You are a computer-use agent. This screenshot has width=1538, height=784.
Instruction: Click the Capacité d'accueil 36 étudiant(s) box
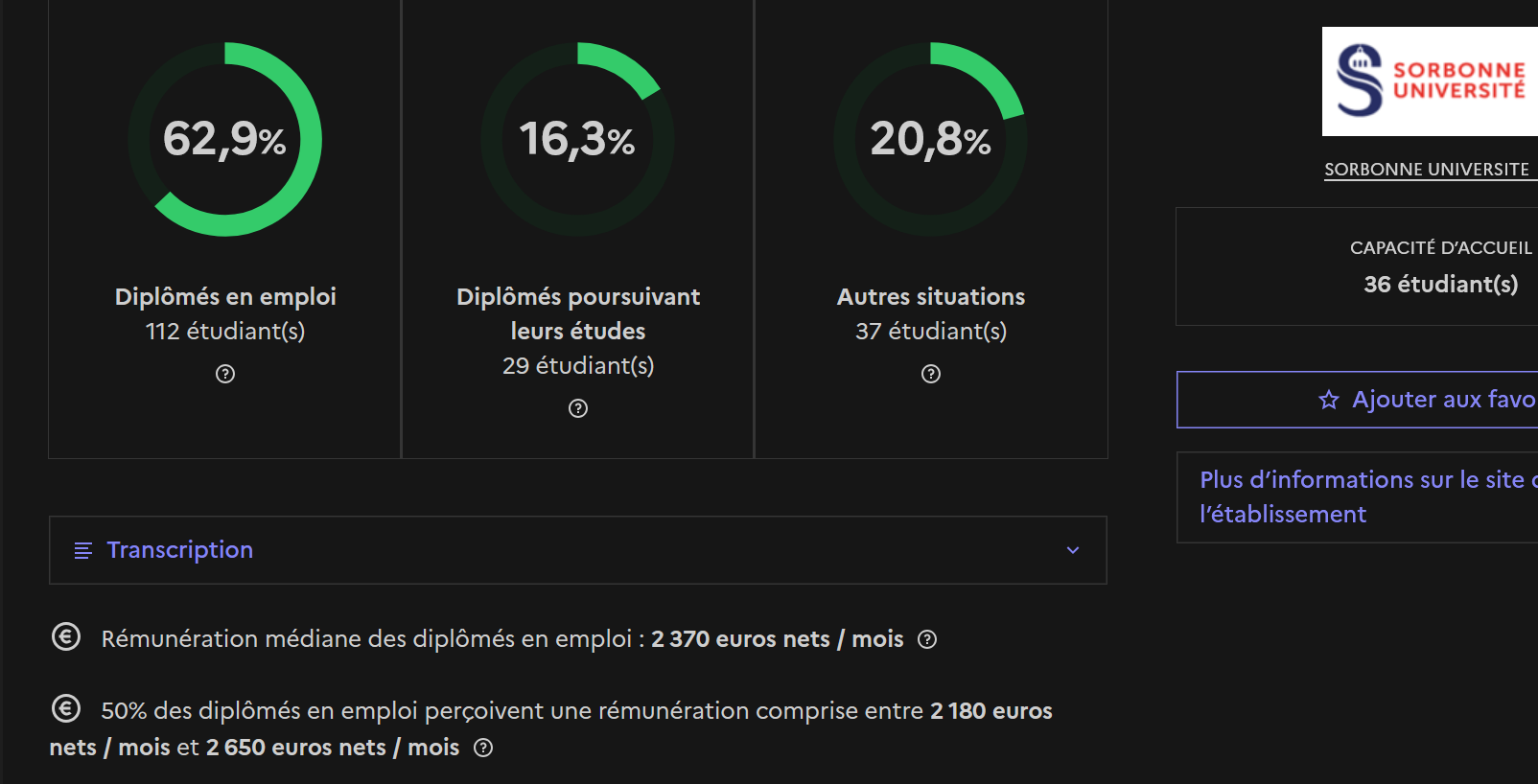[x=1358, y=266]
